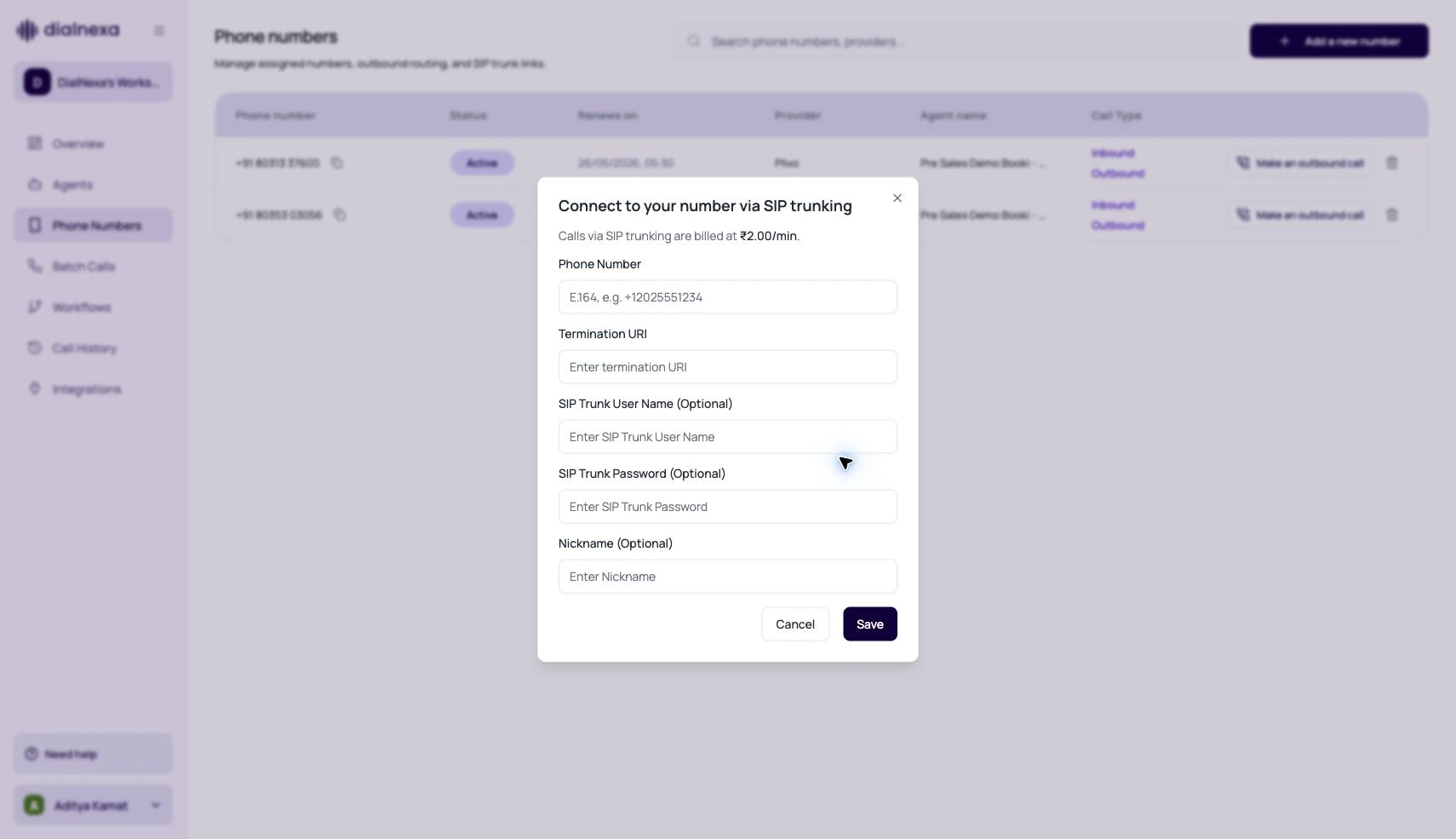Screen dimensions: 1456x839
Task: Click Inbound link in second number row
Action: [1113, 205]
